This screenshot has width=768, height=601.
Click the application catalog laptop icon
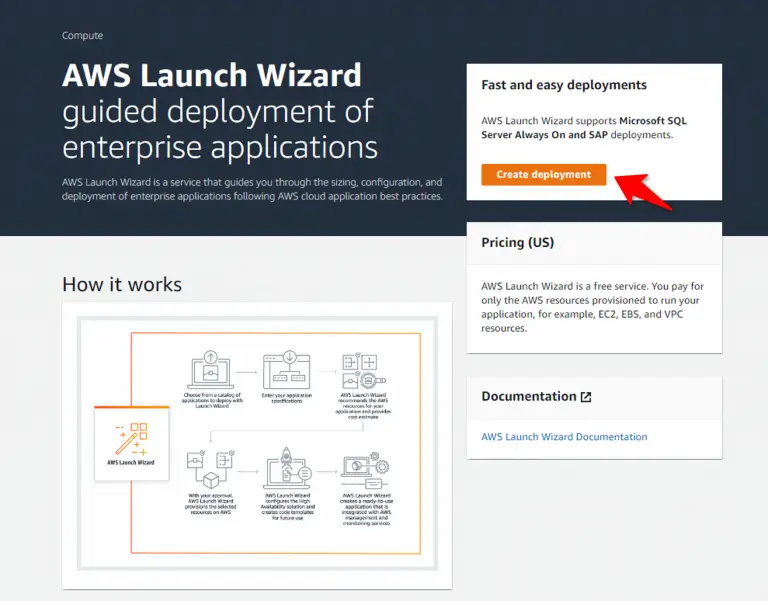tap(211, 370)
